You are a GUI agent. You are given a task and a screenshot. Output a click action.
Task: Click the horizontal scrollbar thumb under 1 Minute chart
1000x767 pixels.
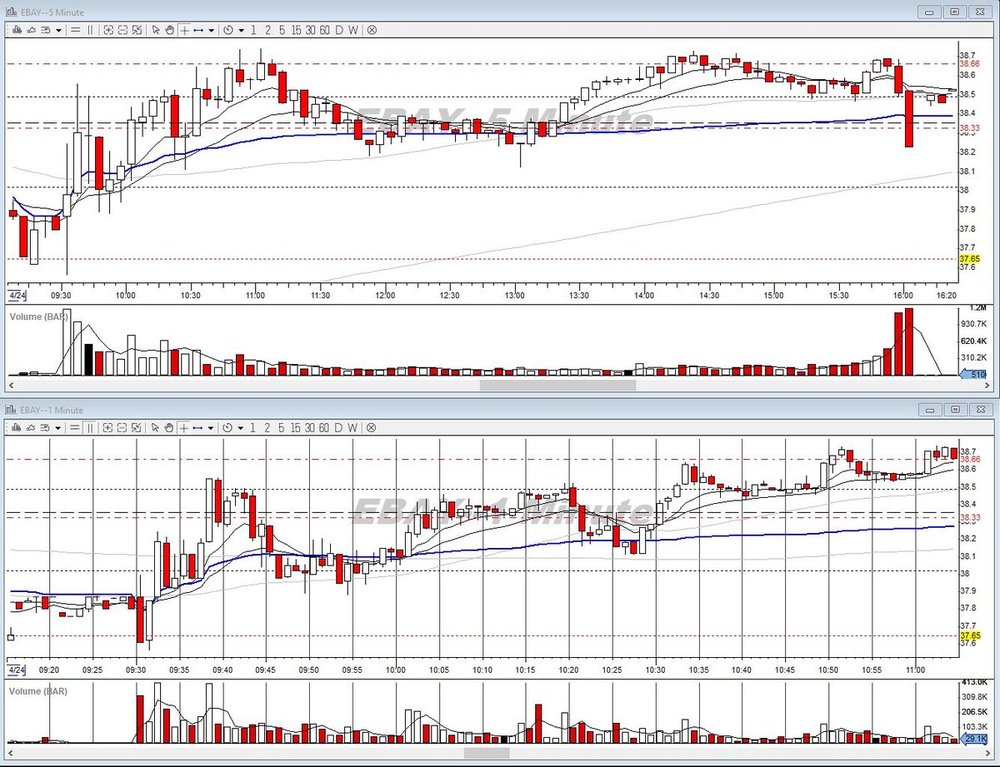pos(487,753)
